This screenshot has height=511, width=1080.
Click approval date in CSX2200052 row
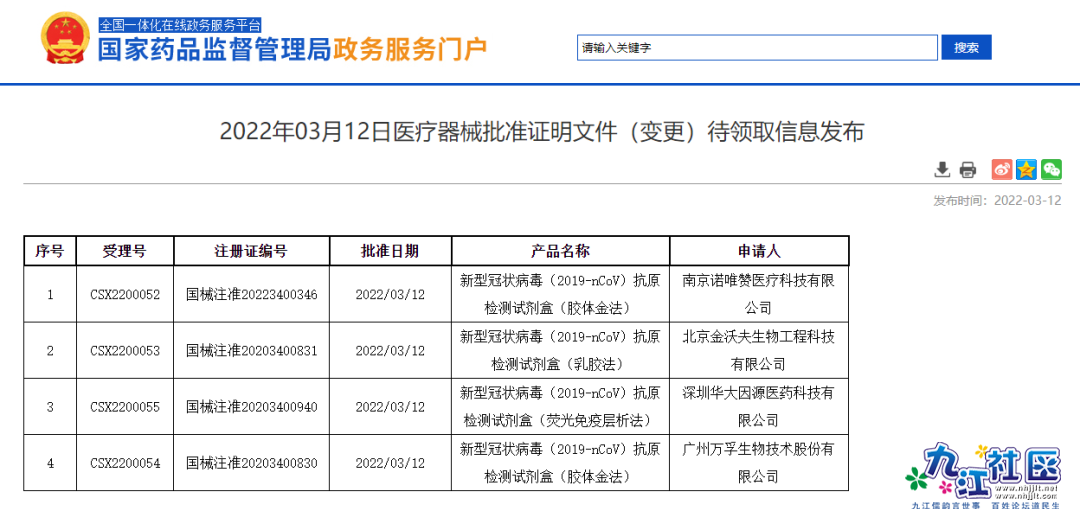click(390, 294)
